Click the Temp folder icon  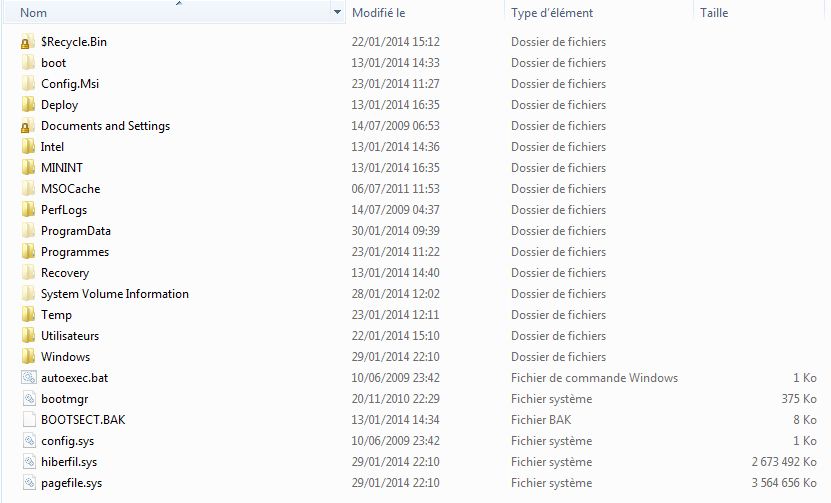pyautogui.click(x=28, y=315)
